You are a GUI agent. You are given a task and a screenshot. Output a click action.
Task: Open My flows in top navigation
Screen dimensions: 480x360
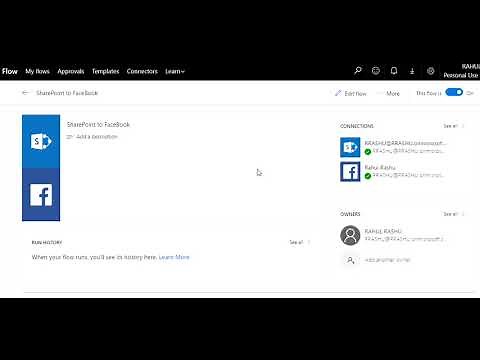pyautogui.click(x=37, y=71)
